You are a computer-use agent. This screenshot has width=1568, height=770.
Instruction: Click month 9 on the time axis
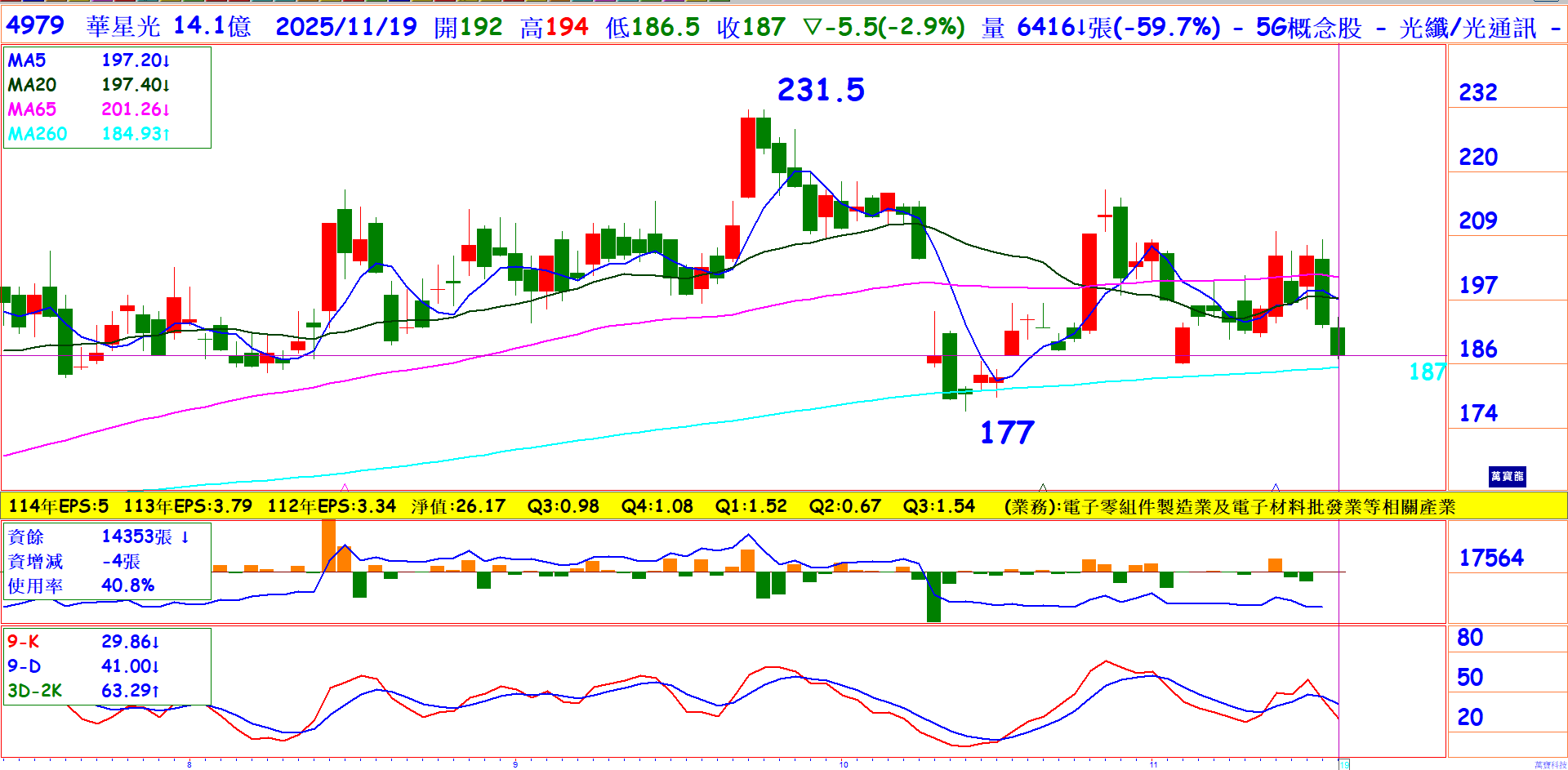515,764
